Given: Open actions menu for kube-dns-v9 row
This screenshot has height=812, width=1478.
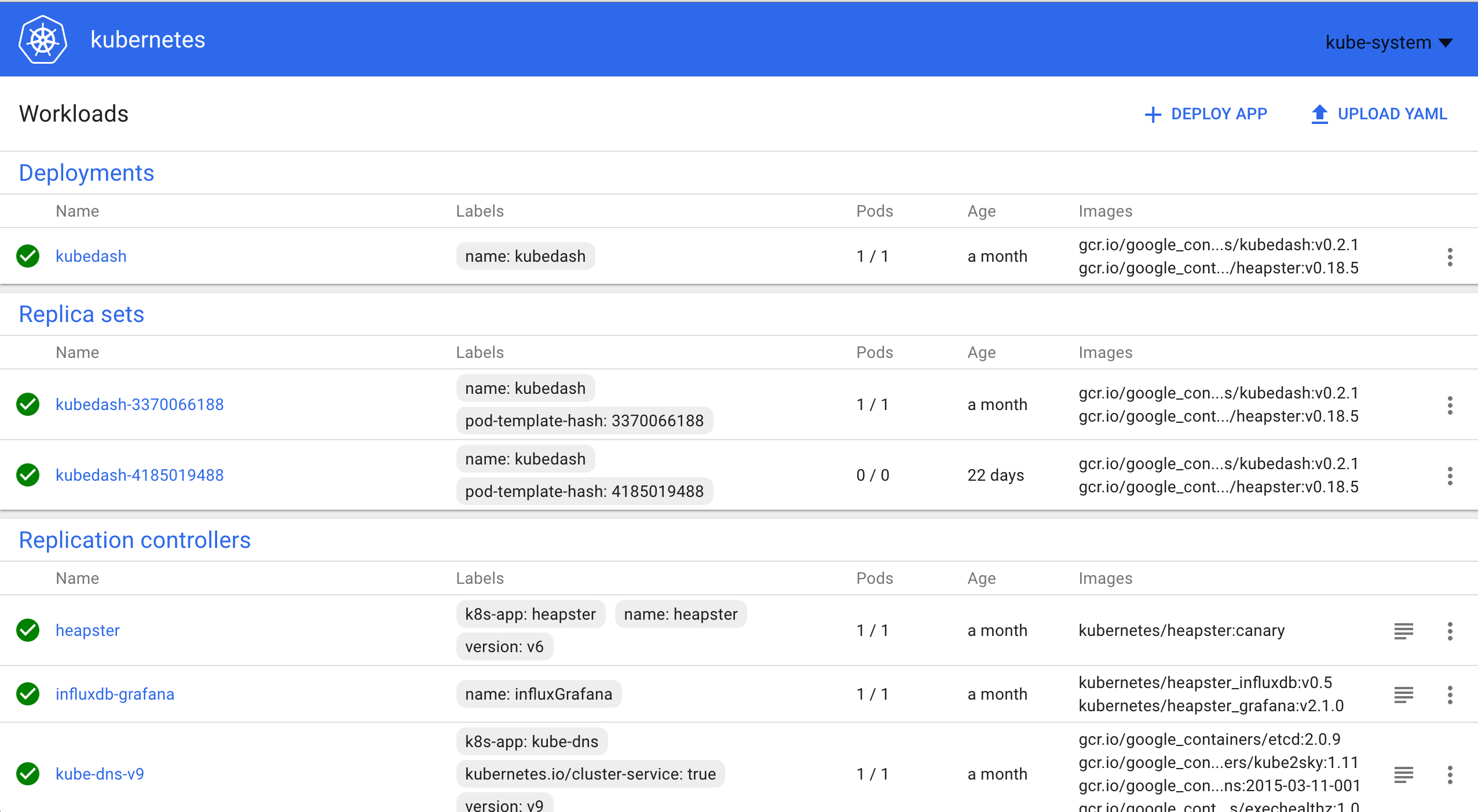Looking at the screenshot, I should (x=1450, y=775).
